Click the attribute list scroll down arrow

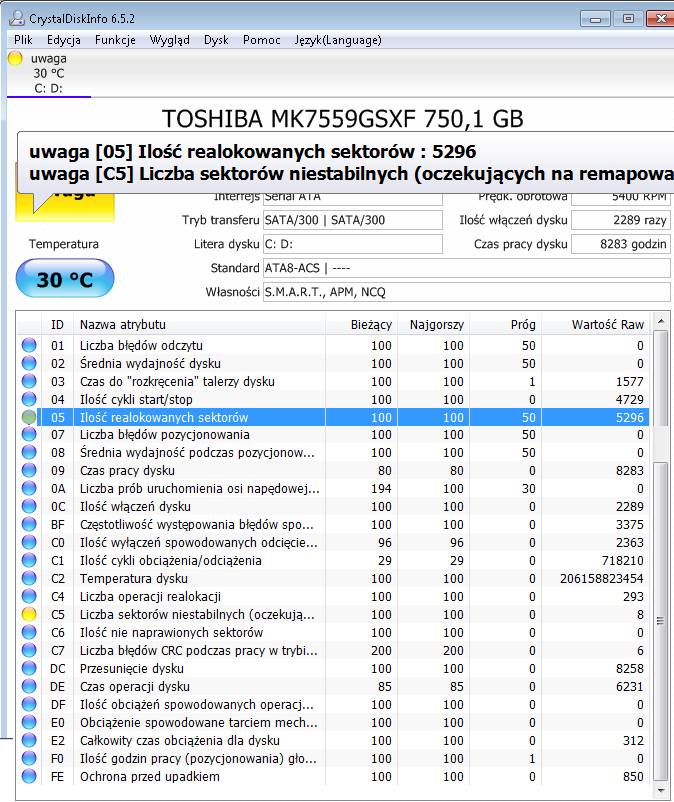661,791
